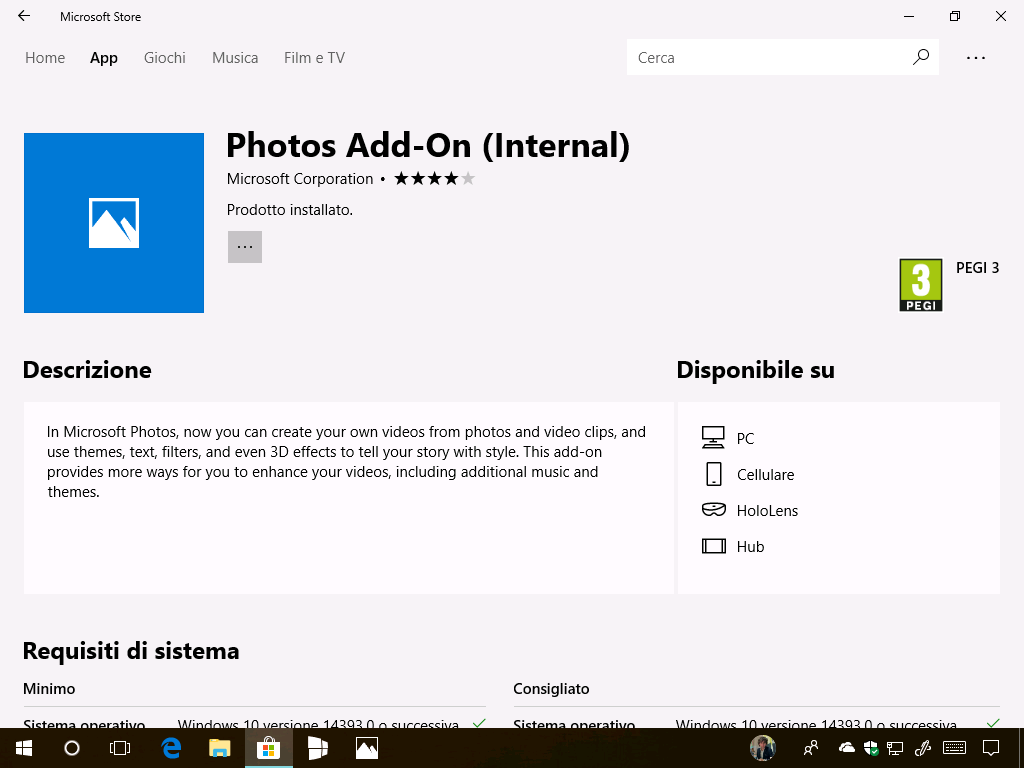Open the Photos app on taskbar
The height and width of the screenshot is (768, 1024).
click(367, 748)
